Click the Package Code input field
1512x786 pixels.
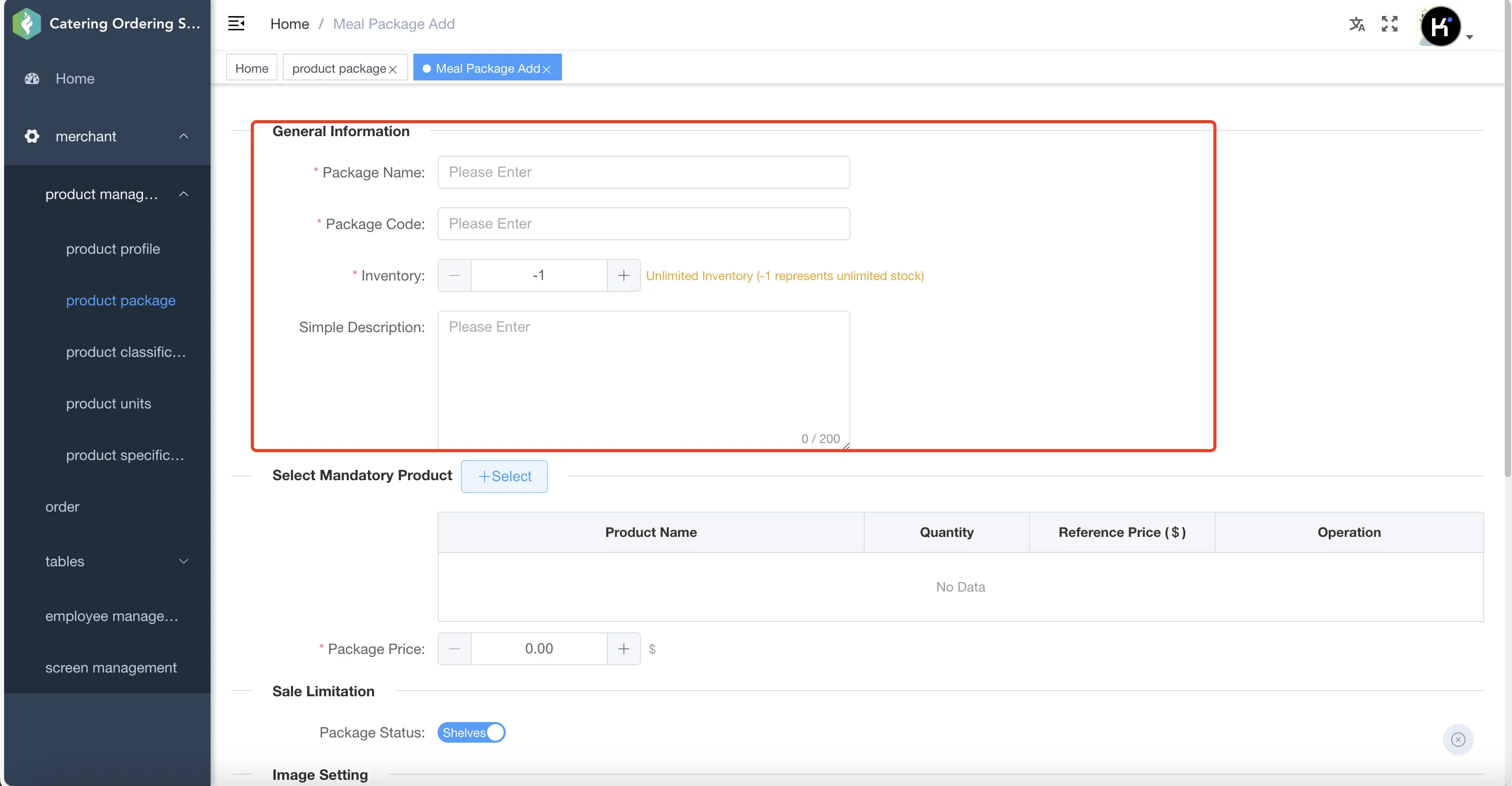[644, 223]
